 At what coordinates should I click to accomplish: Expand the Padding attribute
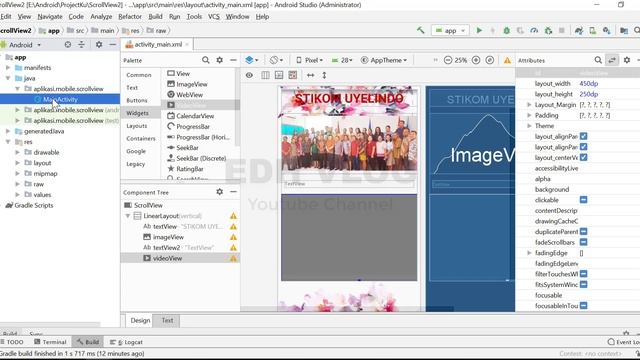[x=529, y=116]
